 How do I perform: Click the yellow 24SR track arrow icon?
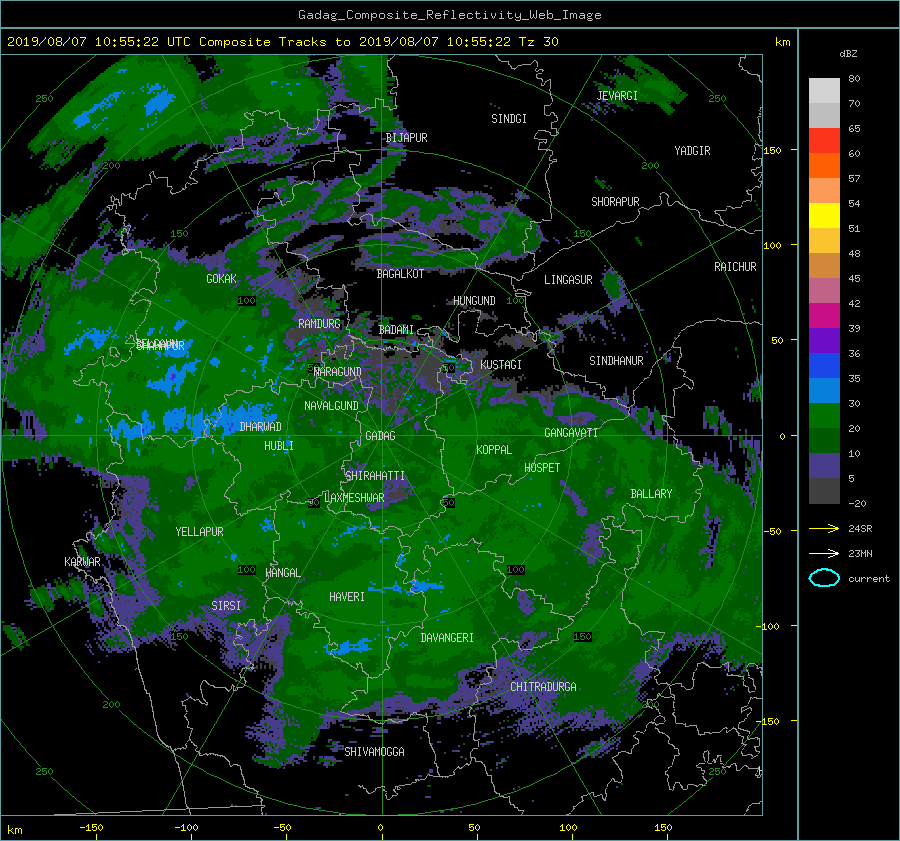[824, 529]
